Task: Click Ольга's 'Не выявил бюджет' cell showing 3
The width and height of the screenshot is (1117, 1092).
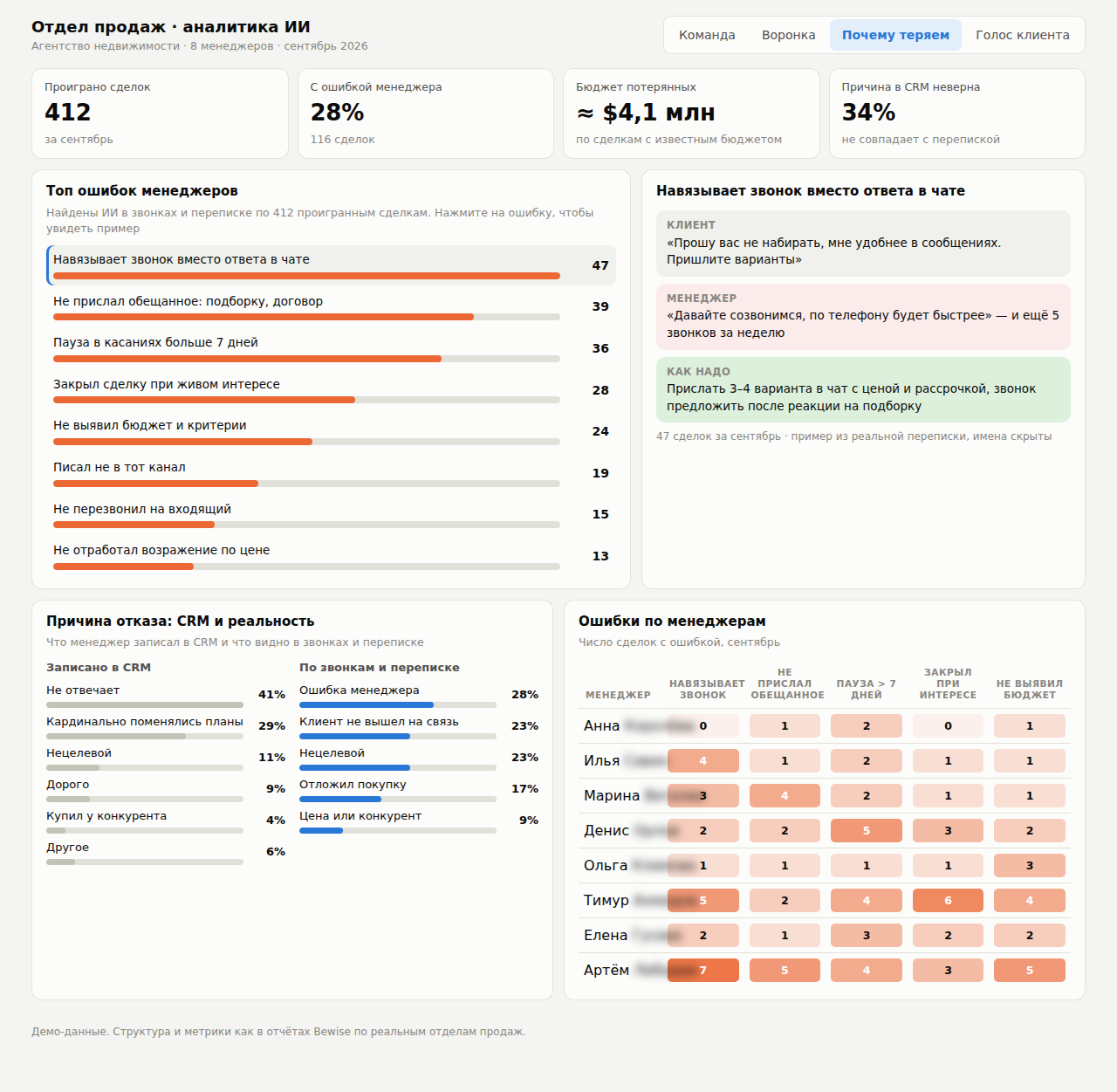Action: coord(1030,865)
